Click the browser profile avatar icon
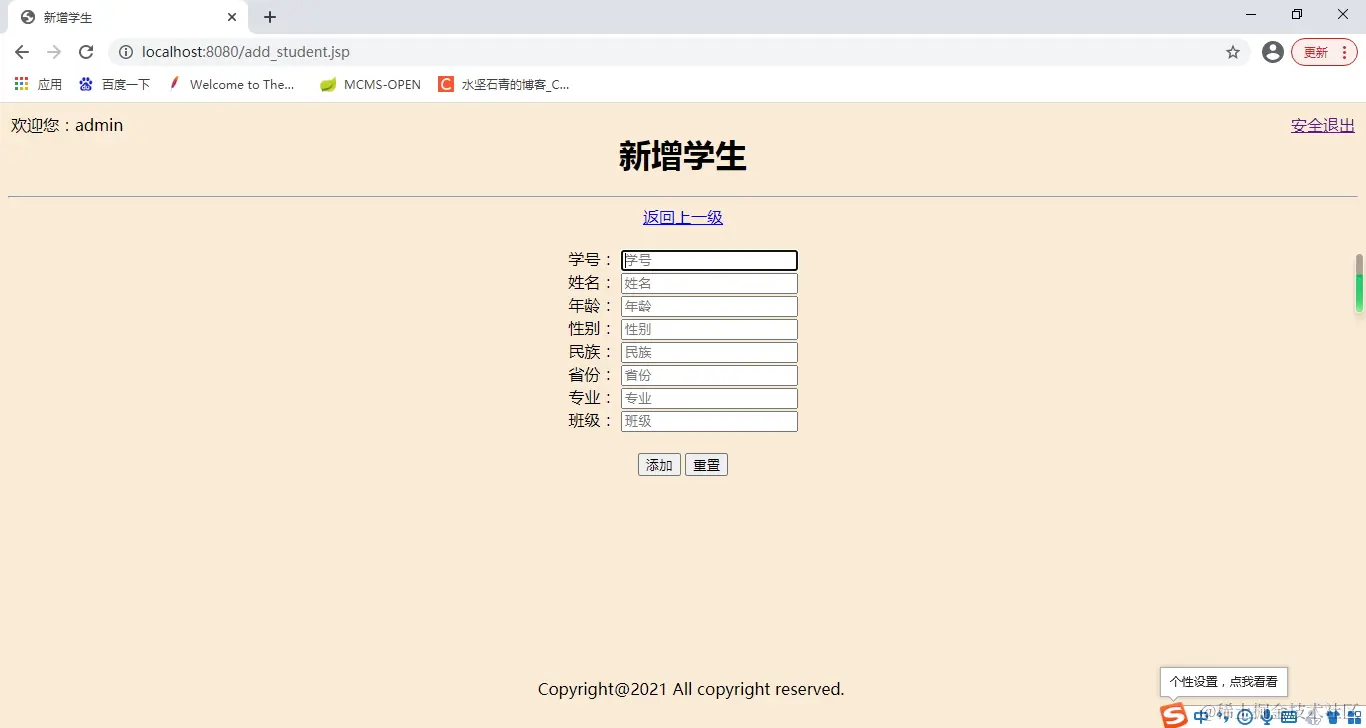Viewport: 1366px width, 728px height. pyautogui.click(x=1272, y=51)
